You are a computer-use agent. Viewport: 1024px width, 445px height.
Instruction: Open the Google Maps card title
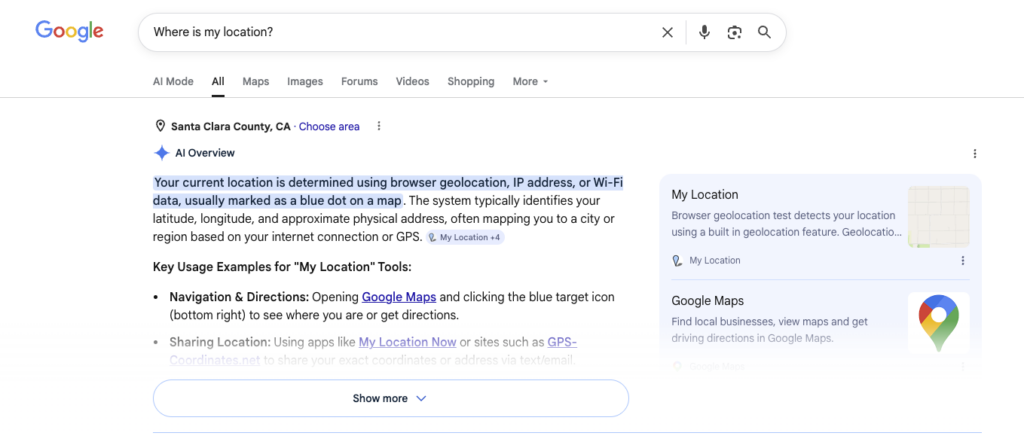(708, 301)
